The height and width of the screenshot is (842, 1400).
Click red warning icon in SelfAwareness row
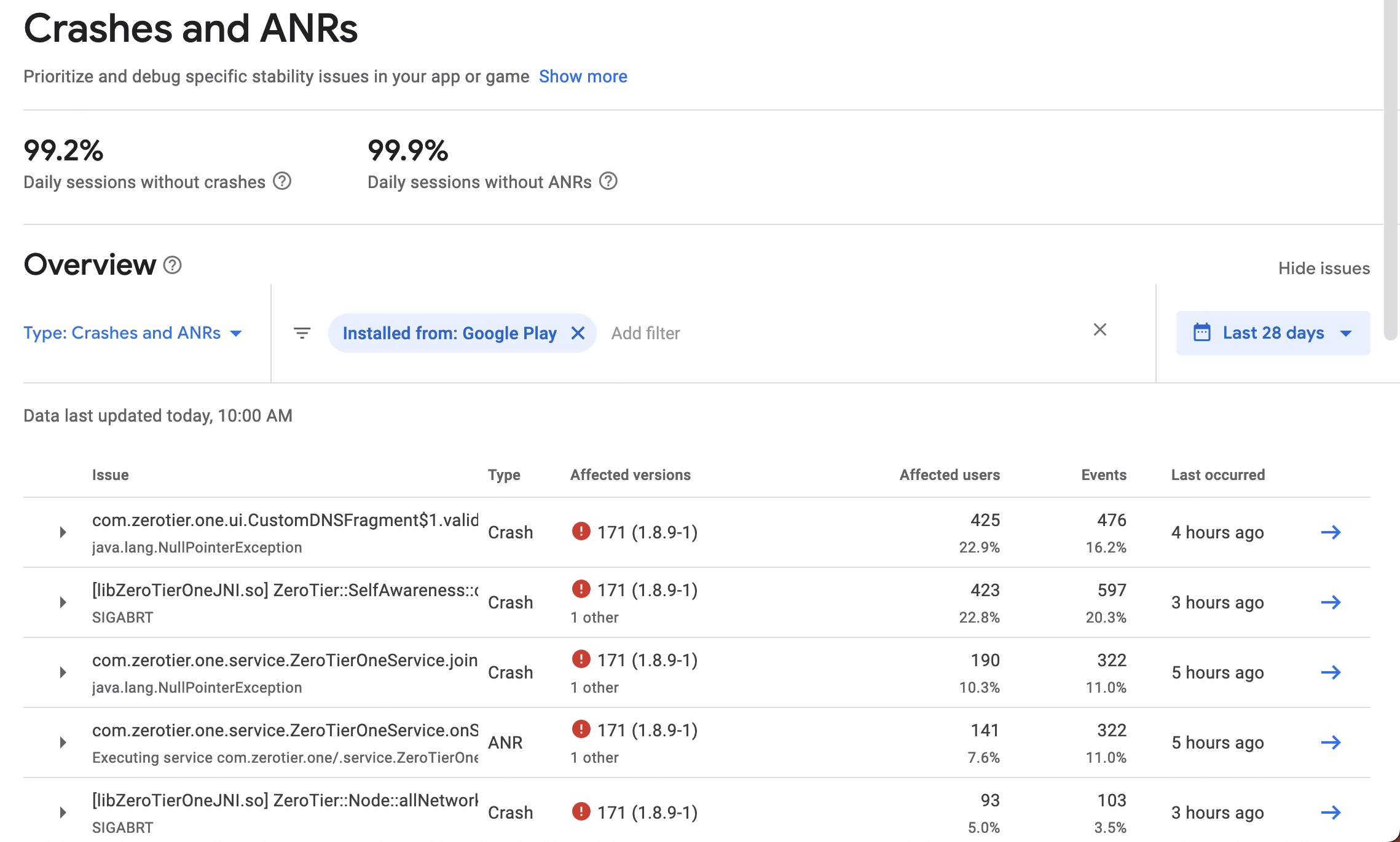(581, 589)
